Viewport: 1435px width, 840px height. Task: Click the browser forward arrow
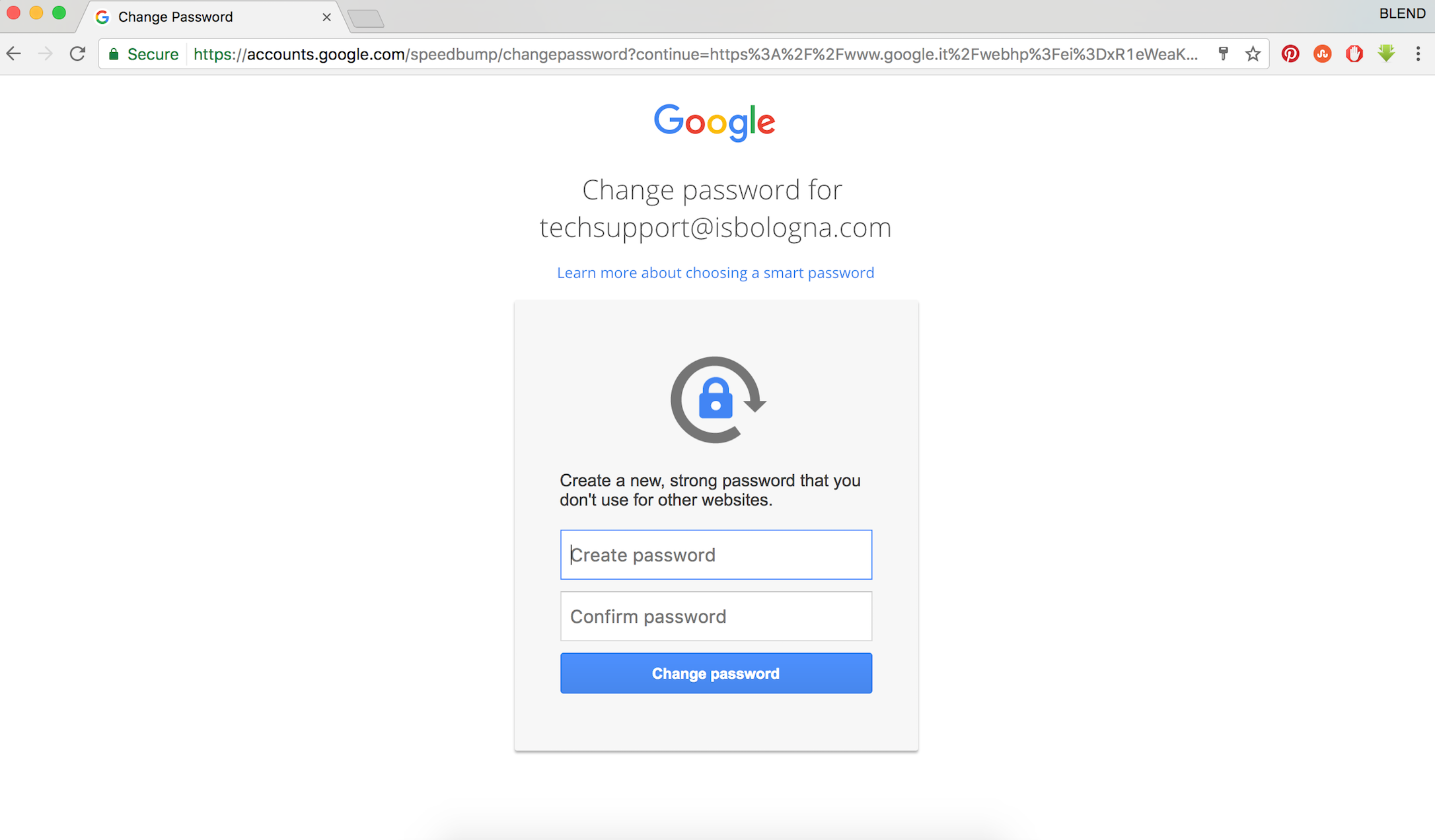click(45, 54)
